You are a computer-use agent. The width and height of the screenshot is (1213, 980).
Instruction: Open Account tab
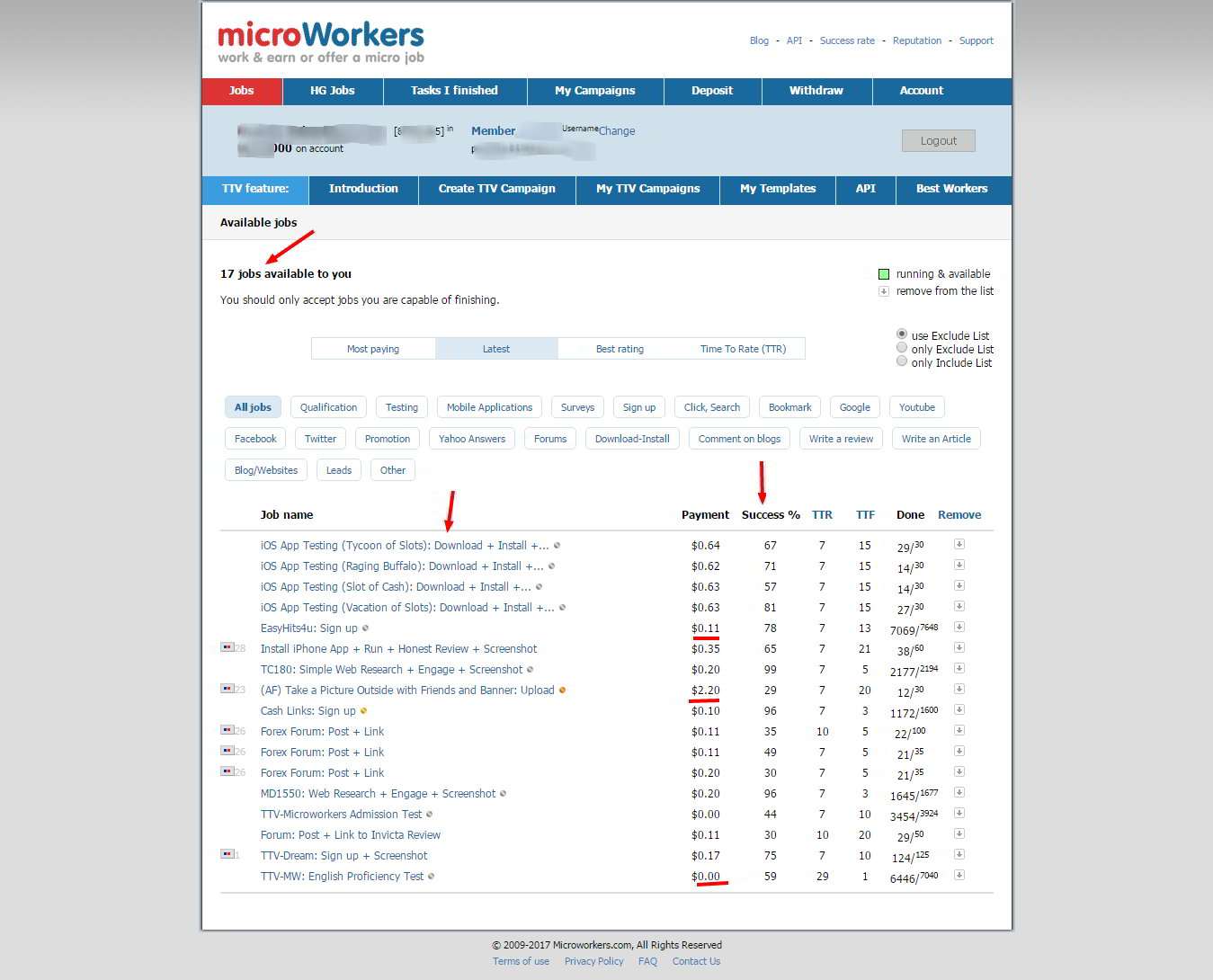(x=922, y=91)
